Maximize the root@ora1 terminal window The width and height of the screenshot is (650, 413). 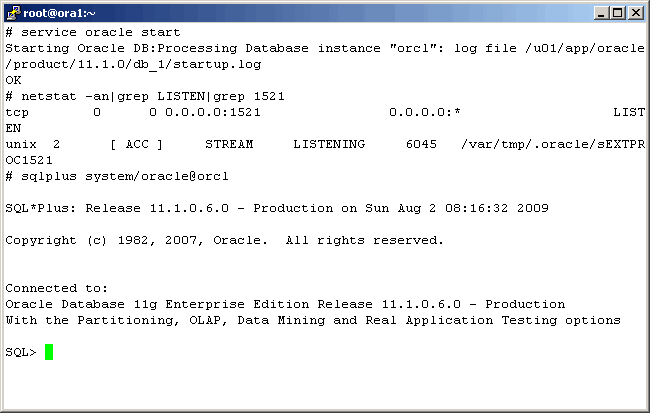(x=616, y=13)
